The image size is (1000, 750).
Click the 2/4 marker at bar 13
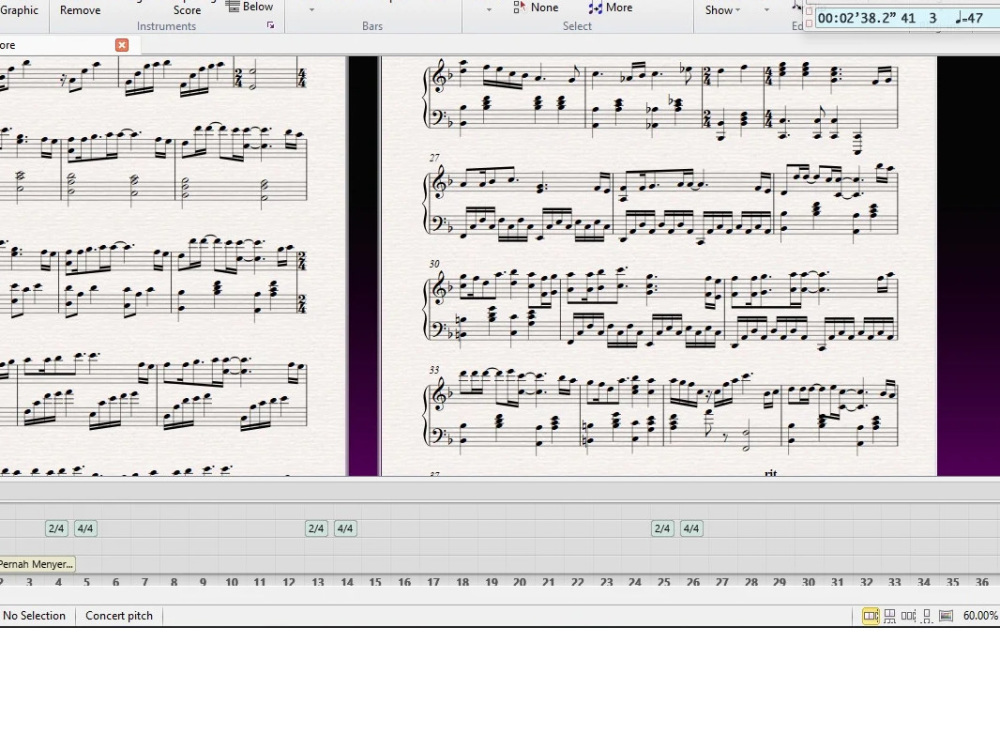click(316, 529)
